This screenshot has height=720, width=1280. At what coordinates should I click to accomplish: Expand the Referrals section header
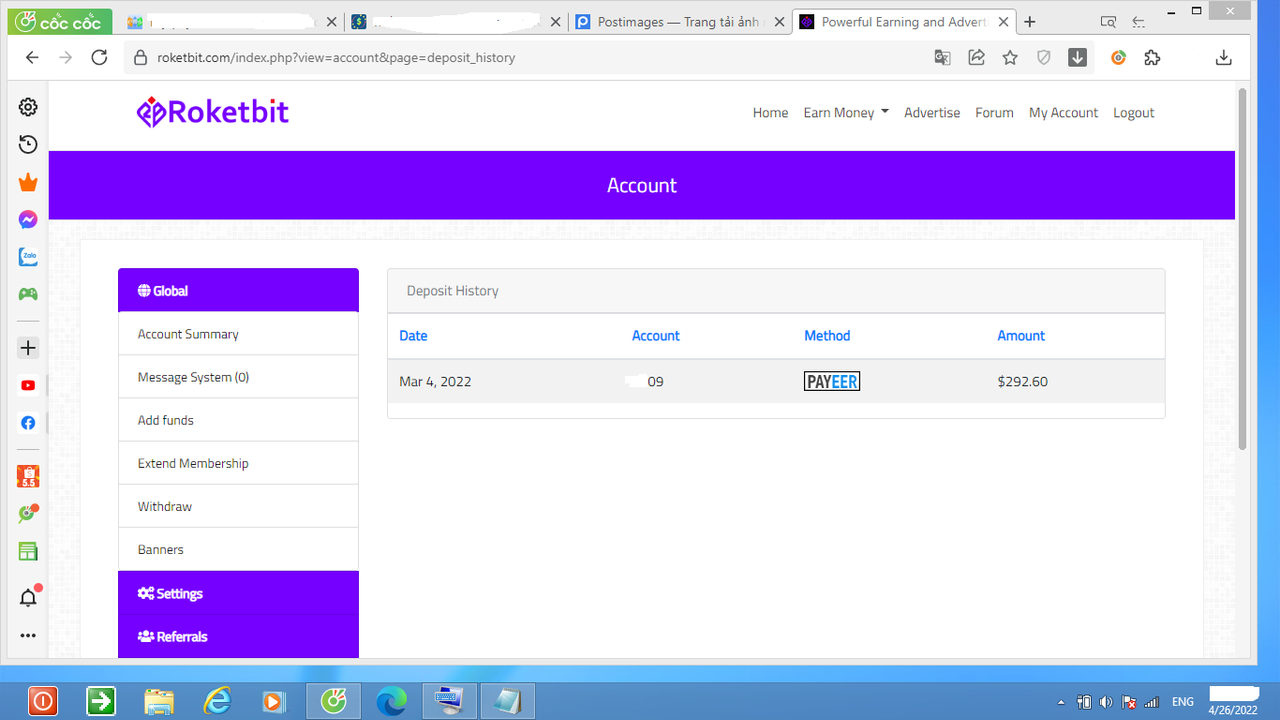pos(238,636)
